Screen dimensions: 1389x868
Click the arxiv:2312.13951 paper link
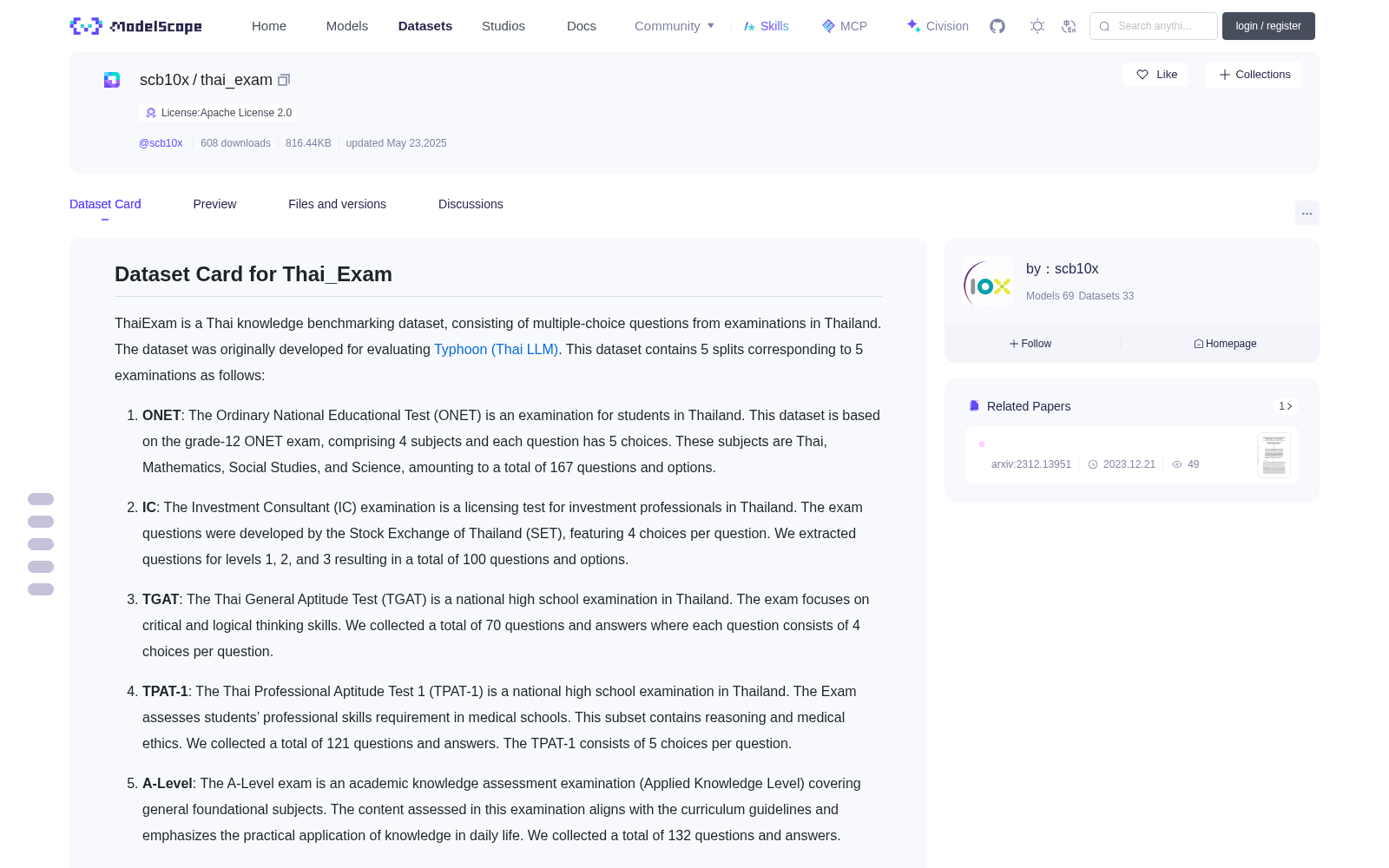(1031, 464)
